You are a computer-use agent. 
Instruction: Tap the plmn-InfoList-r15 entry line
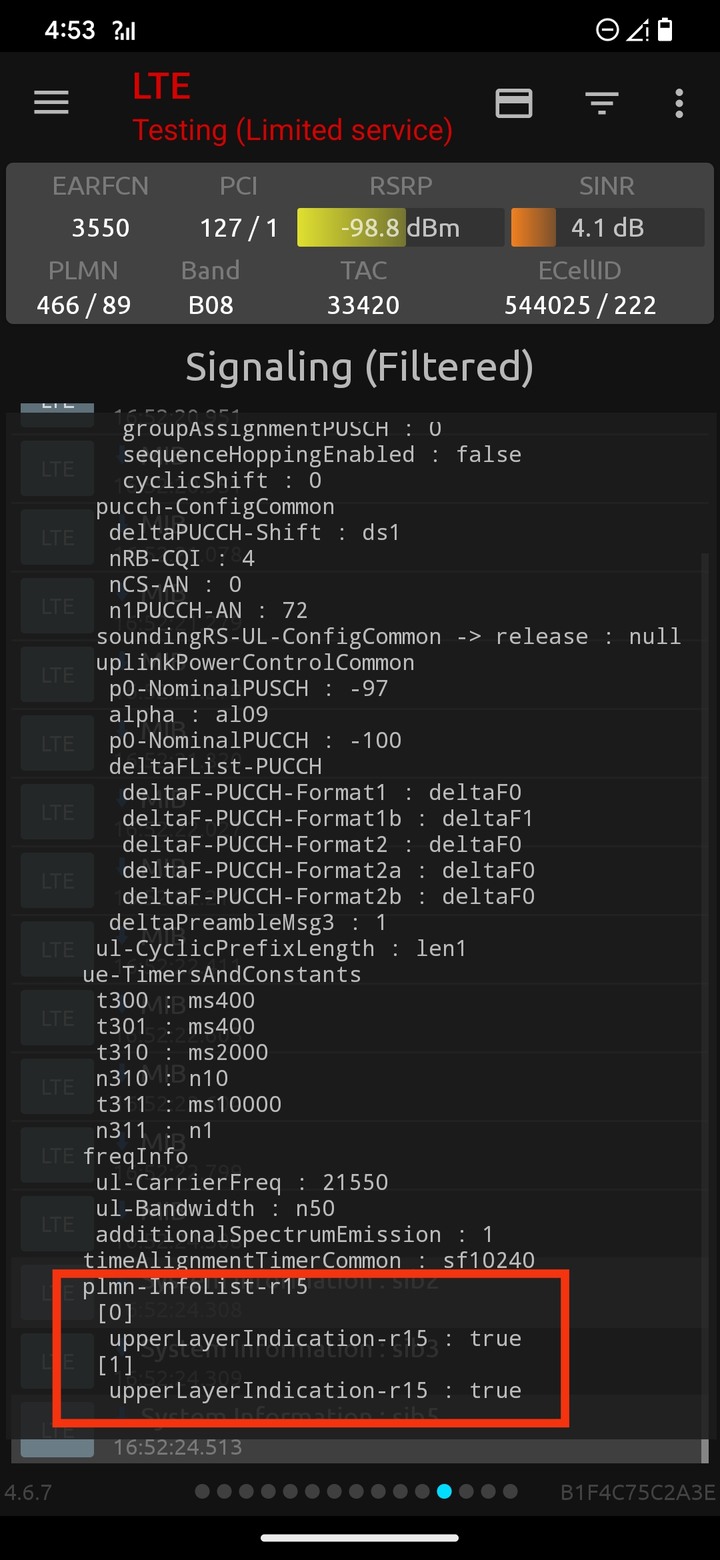pyautogui.click(x=195, y=1286)
